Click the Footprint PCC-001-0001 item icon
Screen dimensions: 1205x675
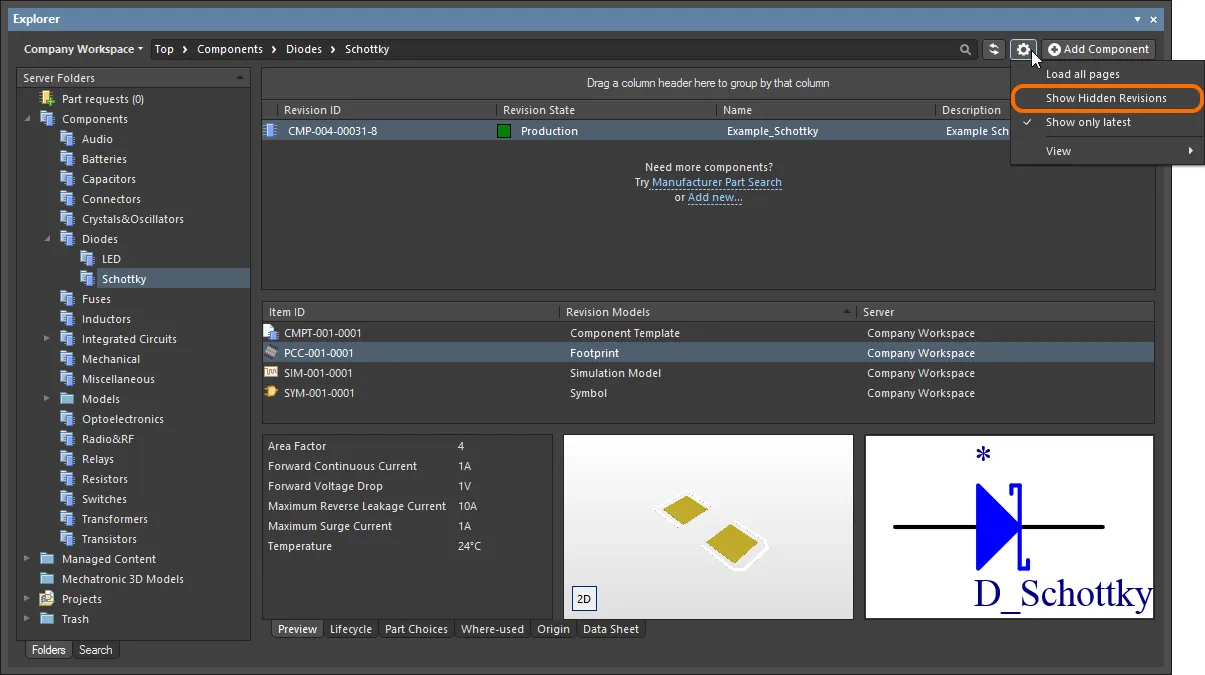[270, 352]
